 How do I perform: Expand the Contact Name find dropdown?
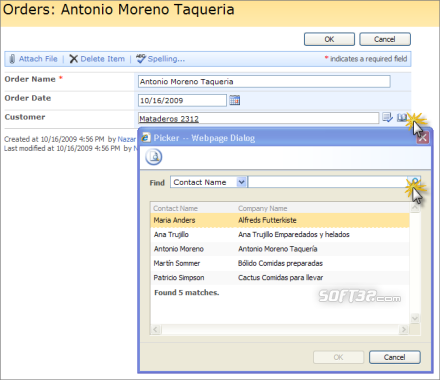(241, 182)
